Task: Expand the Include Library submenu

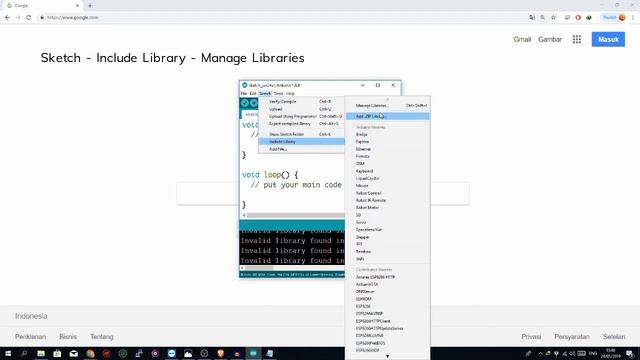Action: tap(302, 142)
